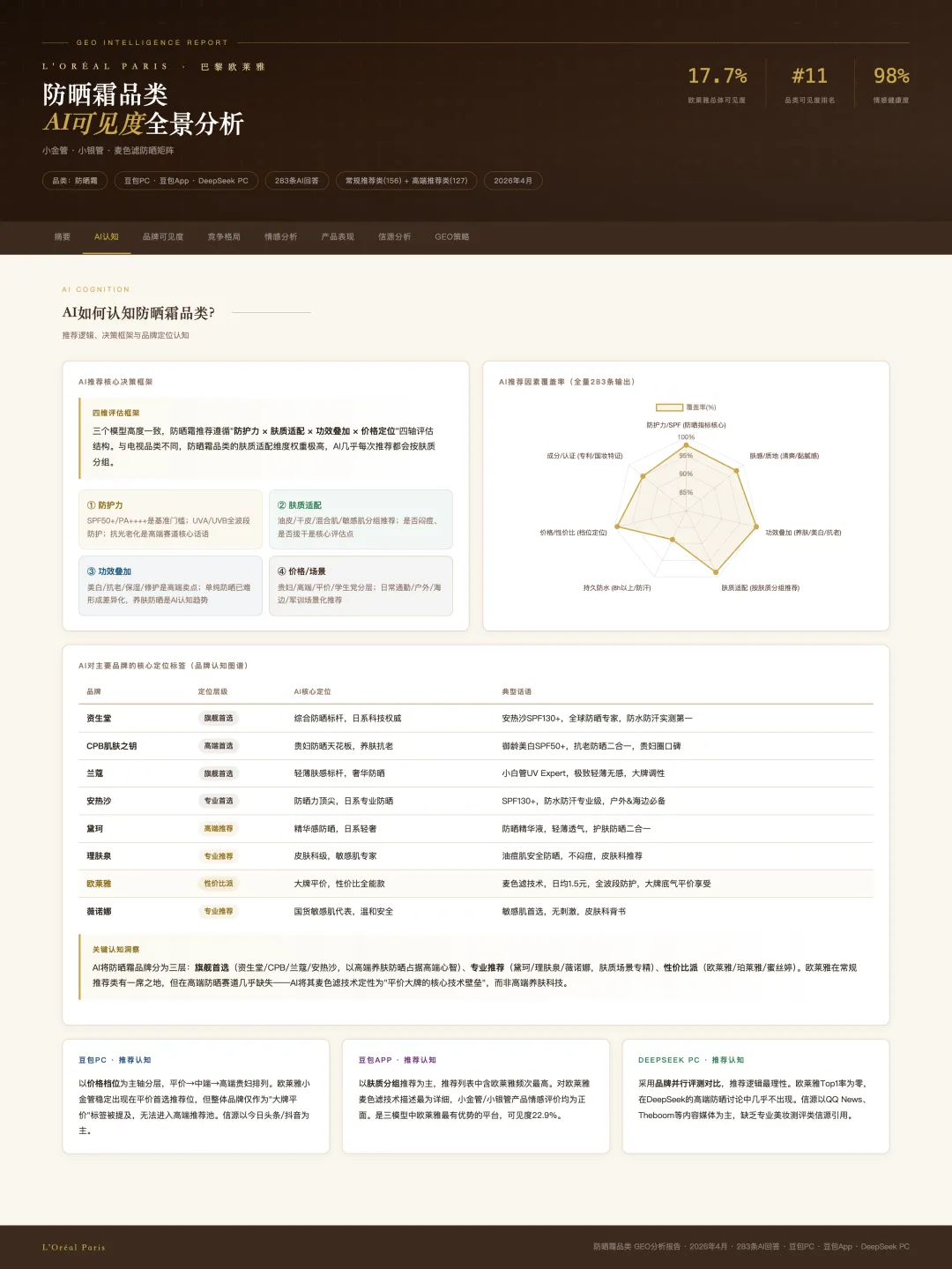952x1269 pixels.
Task: Switch to the 产品表现 tab
Action: point(338,237)
